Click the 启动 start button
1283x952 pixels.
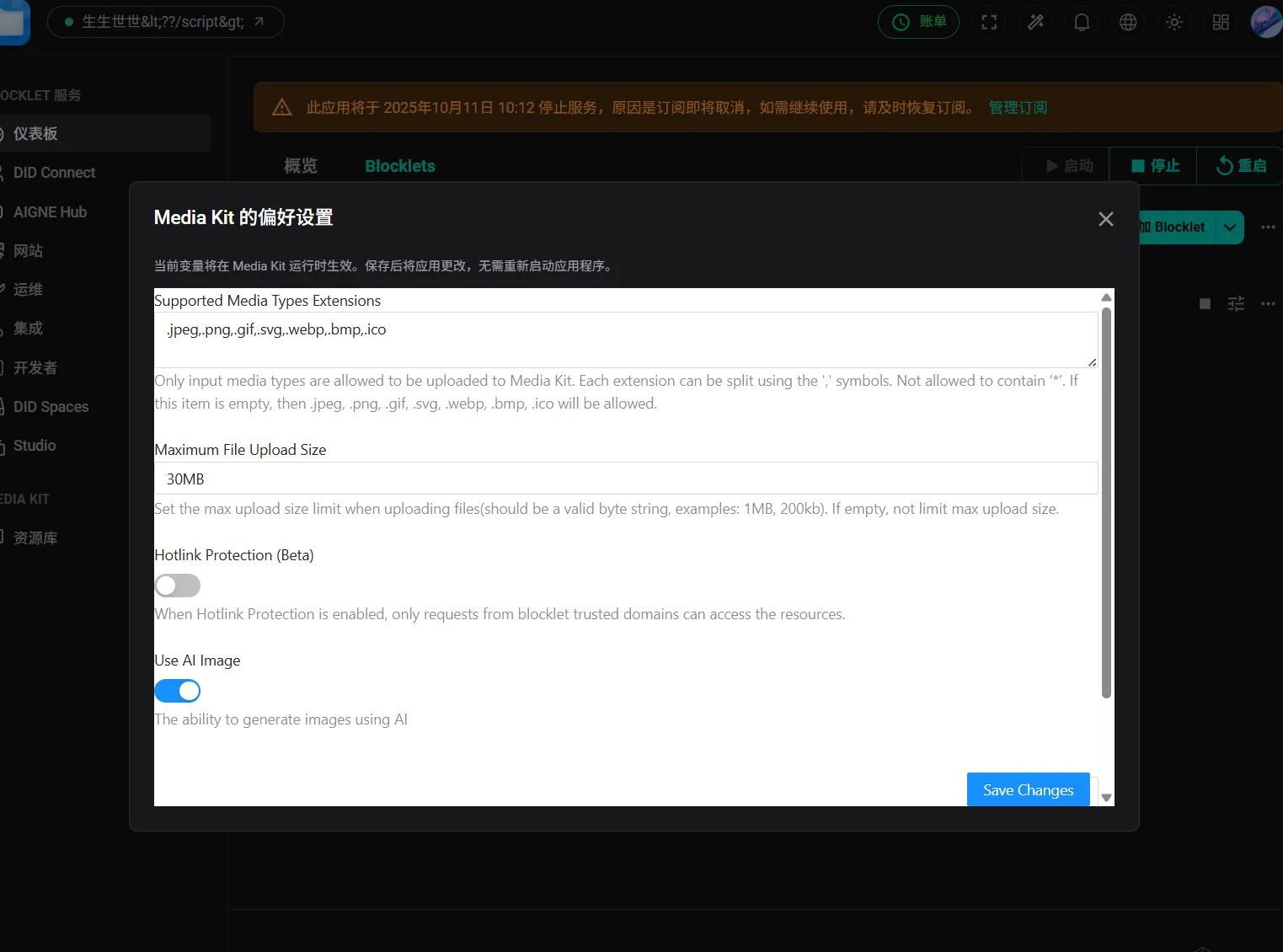(x=1066, y=166)
